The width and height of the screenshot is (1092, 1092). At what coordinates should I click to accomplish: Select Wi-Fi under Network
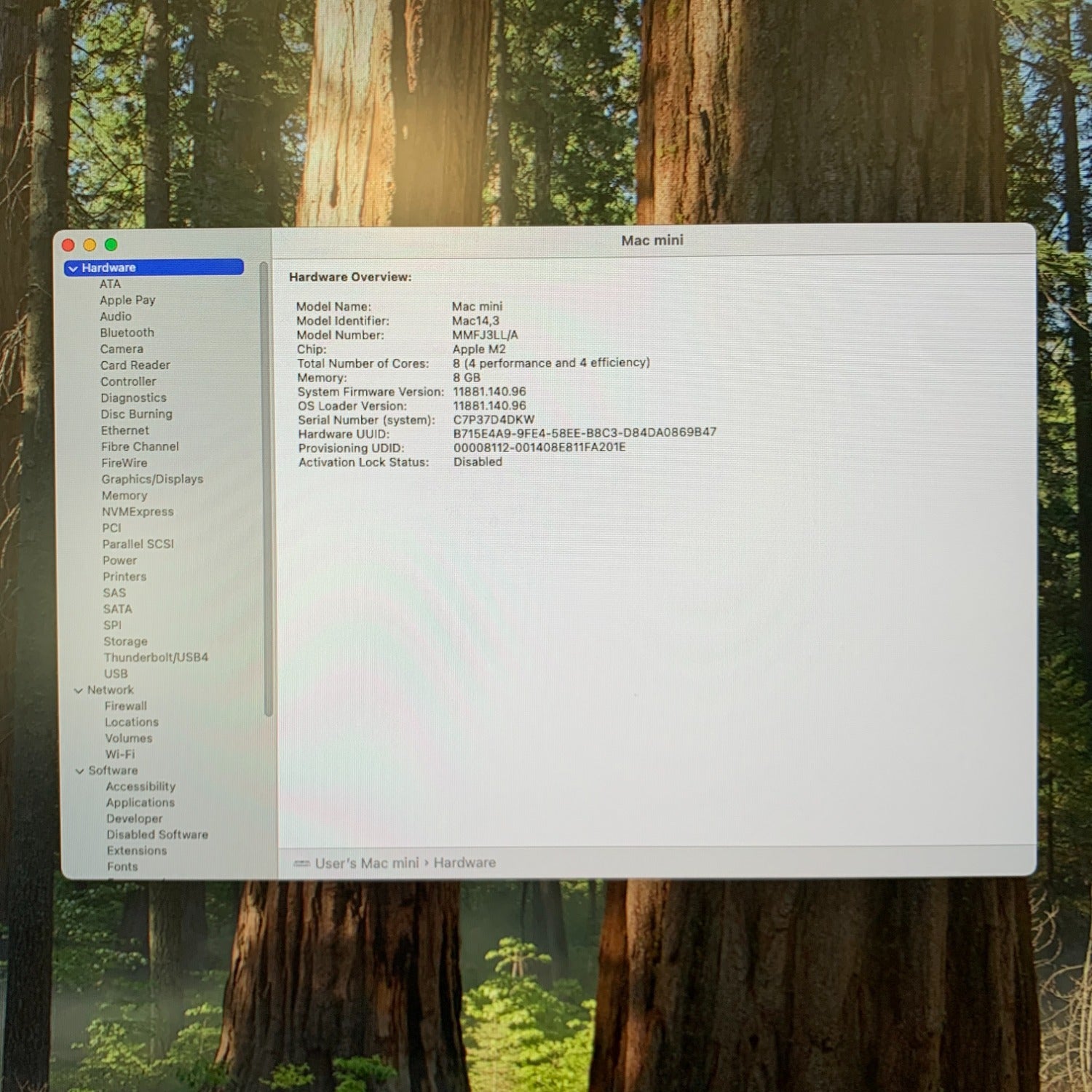click(x=120, y=754)
